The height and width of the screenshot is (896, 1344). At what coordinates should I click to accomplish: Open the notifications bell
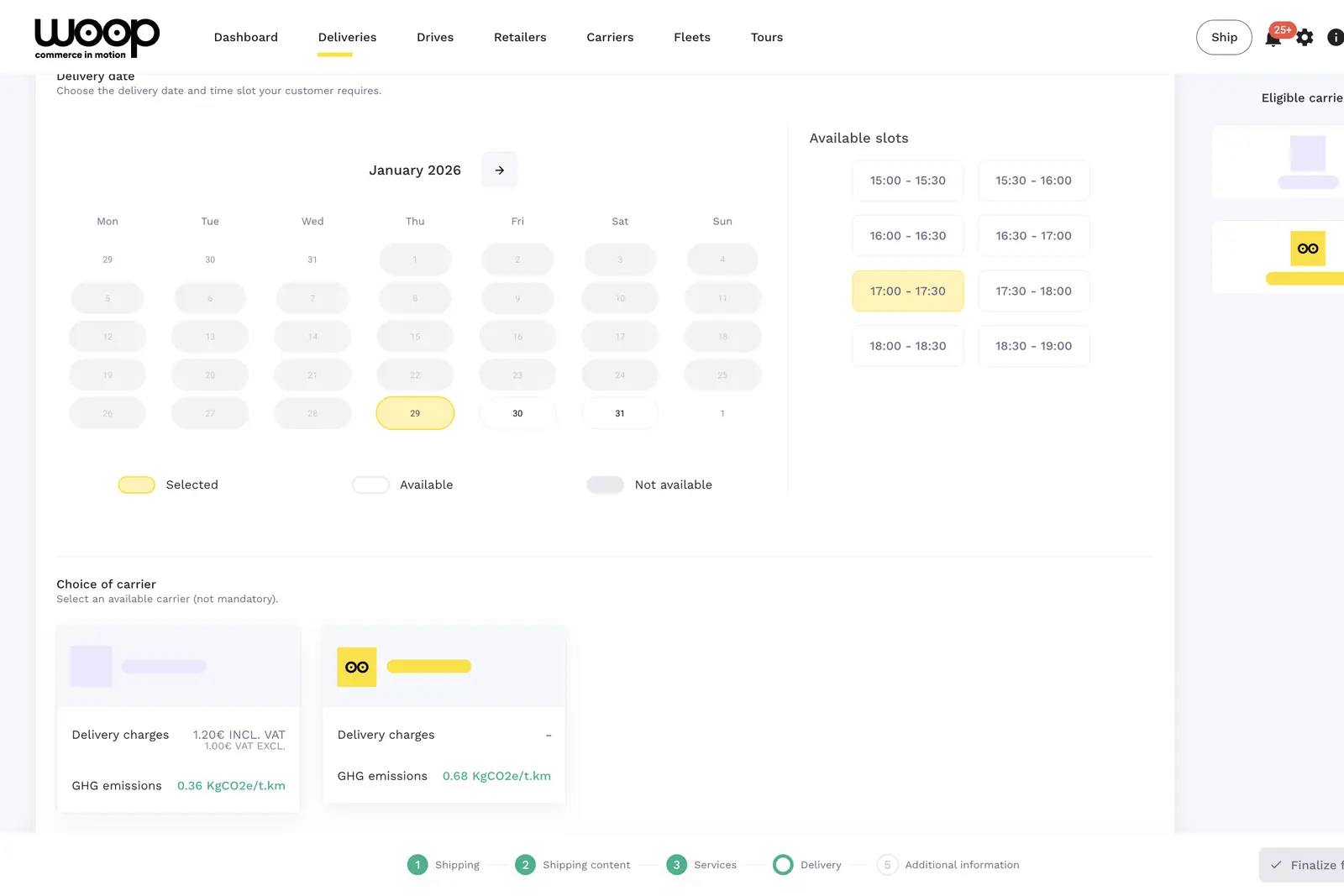tap(1273, 39)
